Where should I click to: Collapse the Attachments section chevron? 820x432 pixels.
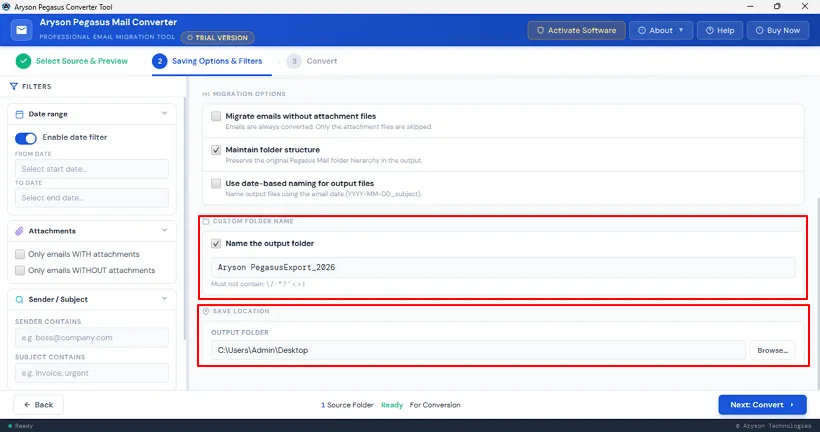[x=164, y=231]
